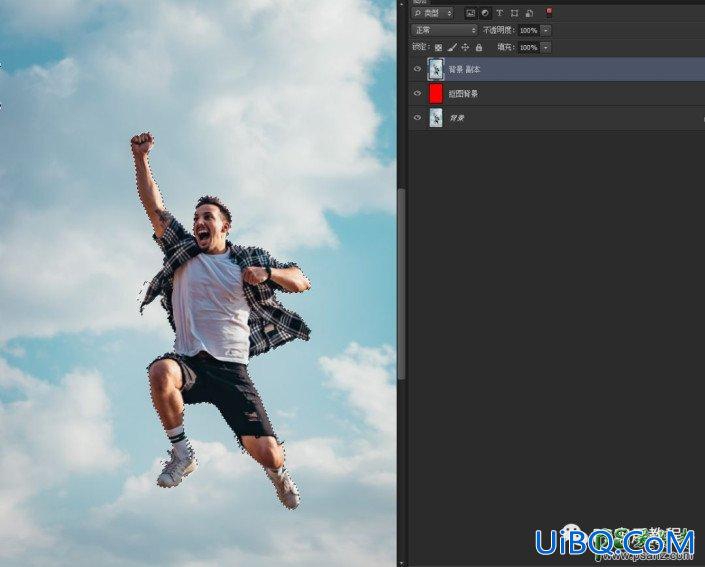Toggle lock image pixels brush icon
705x567 pixels.
coord(452,47)
